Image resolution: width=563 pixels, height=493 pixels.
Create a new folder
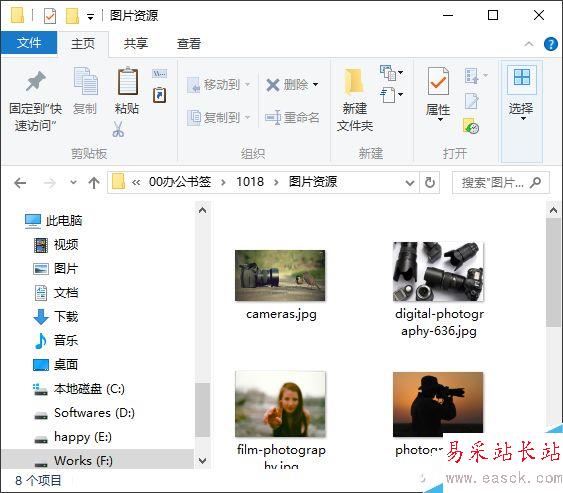tap(354, 99)
